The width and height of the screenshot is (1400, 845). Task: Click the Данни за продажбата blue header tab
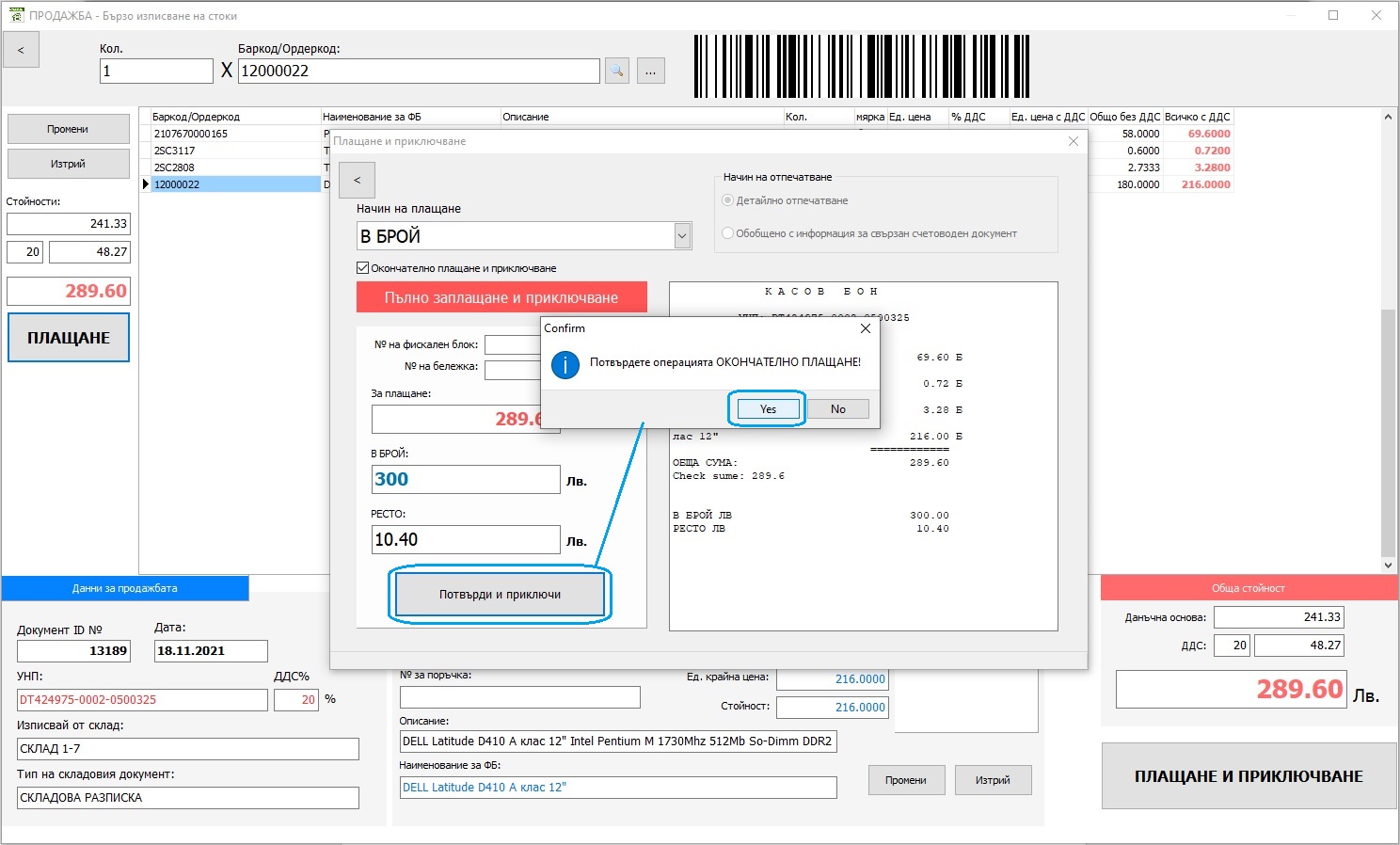point(125,588)
